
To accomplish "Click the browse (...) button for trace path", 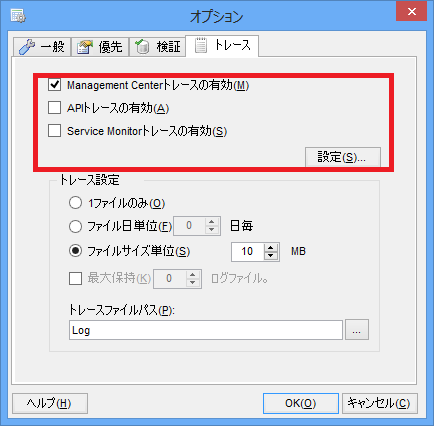I will [x=357, y=330].
